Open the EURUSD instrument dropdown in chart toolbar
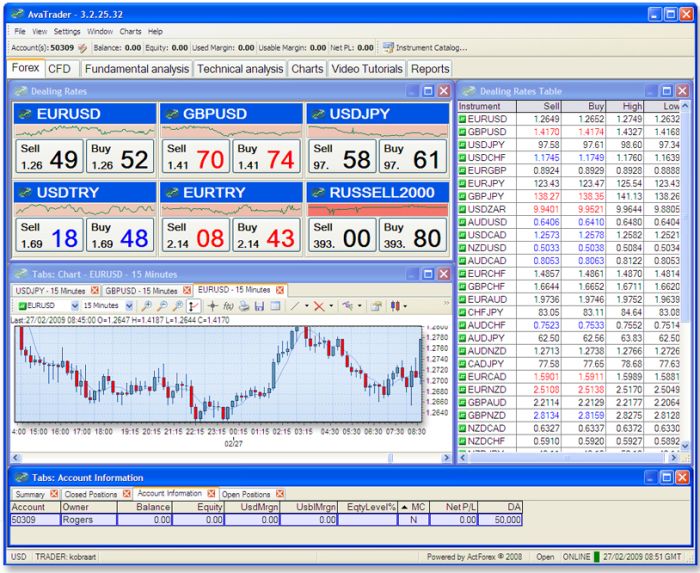Screen dimensions: 700x573 coord(75,306)
